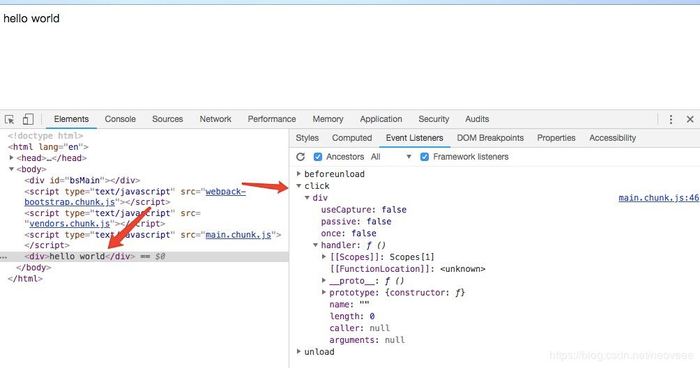Screen dimensions: 700x368
Task: Collapse the click listener group
Action: [x=299, y=186]
